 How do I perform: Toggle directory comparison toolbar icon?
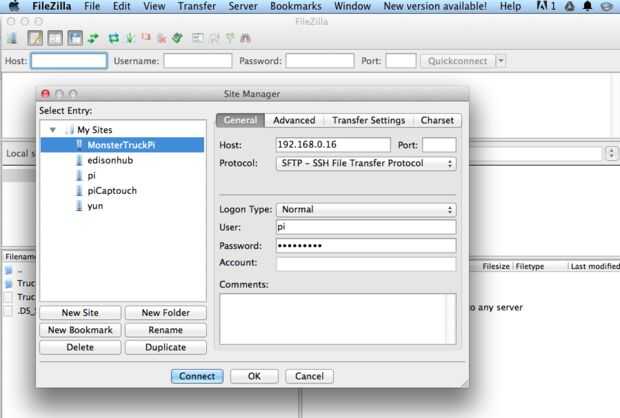click(215, 38)
